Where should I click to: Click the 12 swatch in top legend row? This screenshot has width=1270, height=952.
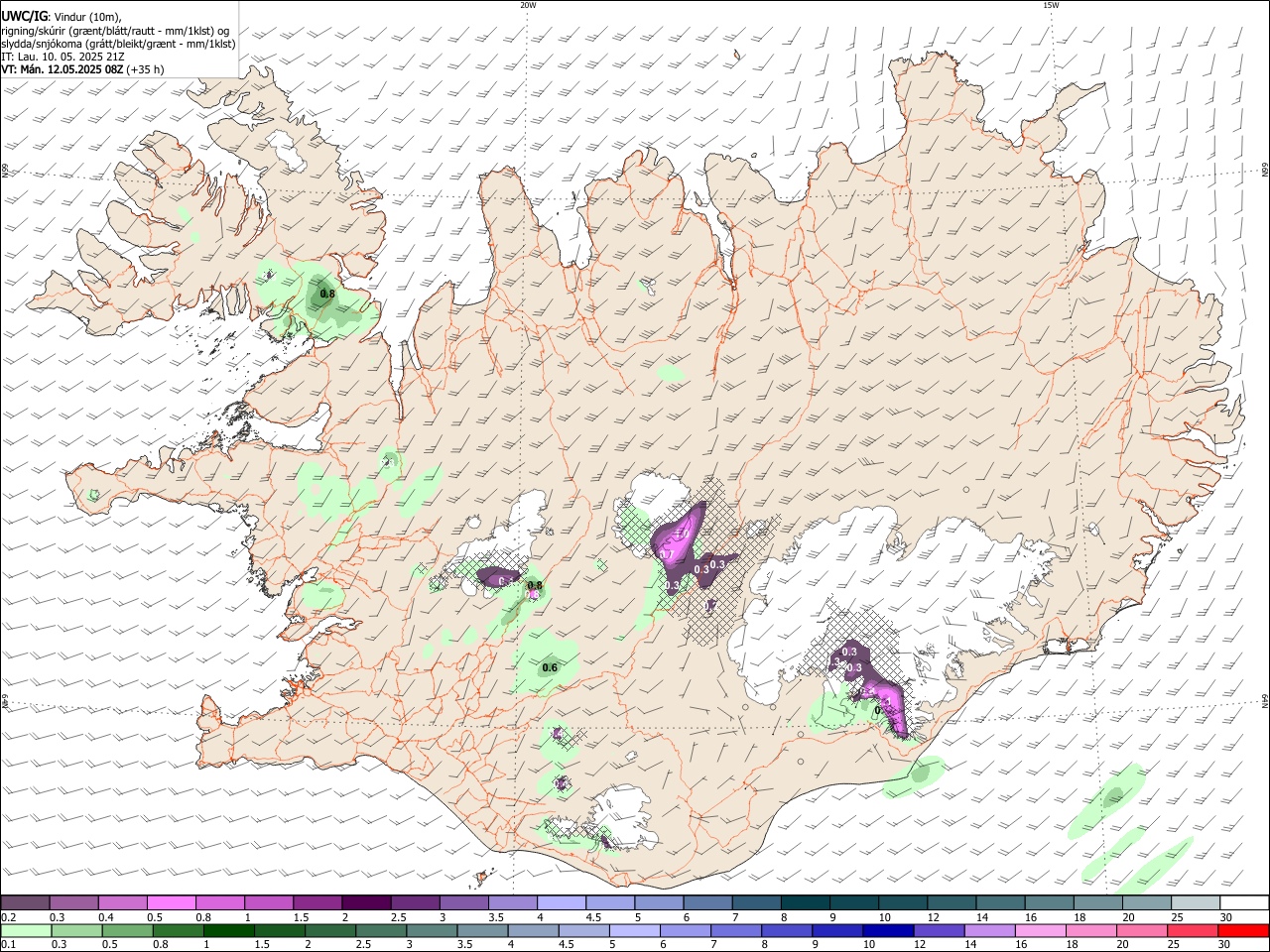click(x=951, y=903)
